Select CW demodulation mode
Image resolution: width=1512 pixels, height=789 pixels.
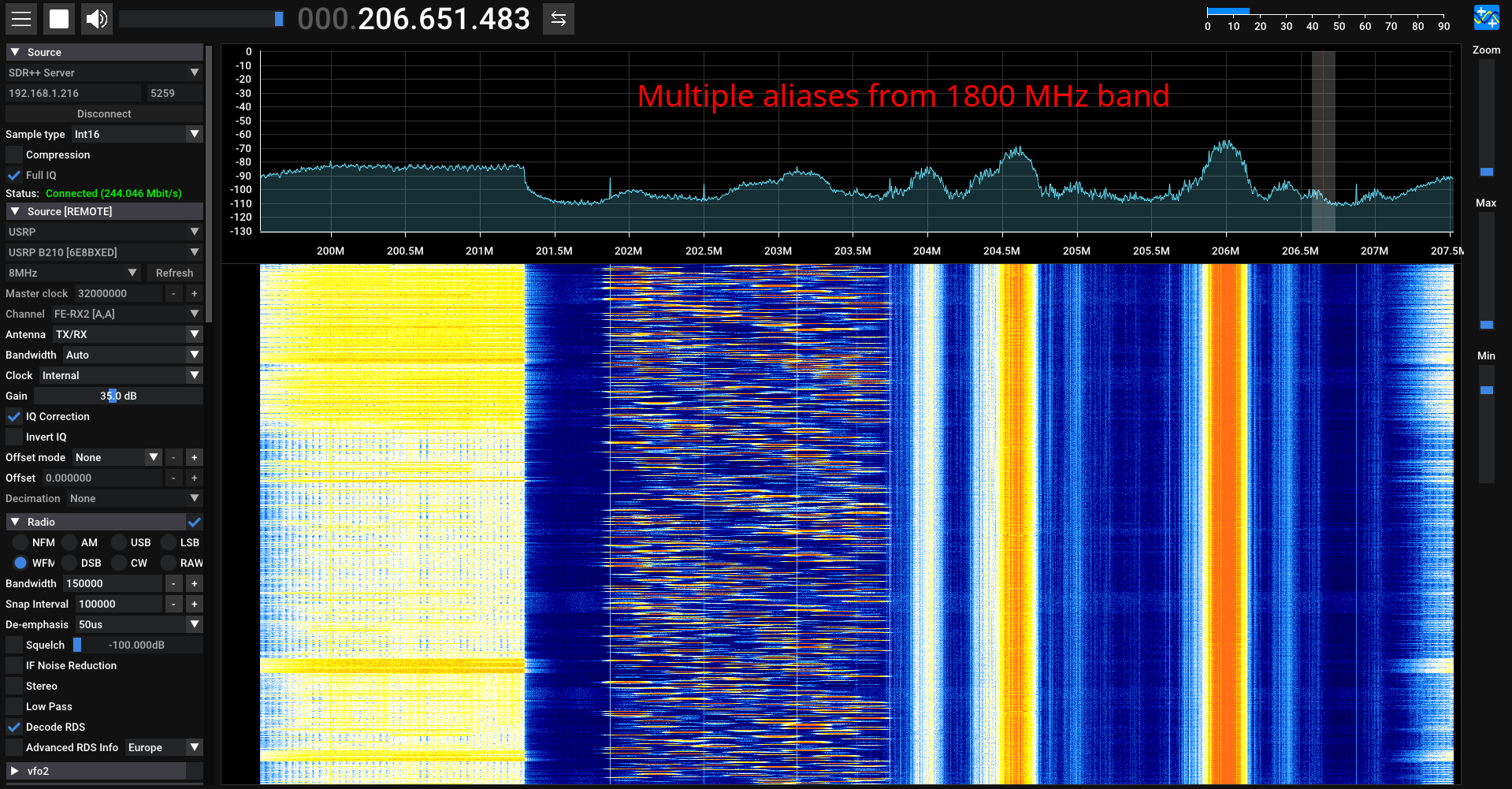pyautogui.click(x=119, y=563)
